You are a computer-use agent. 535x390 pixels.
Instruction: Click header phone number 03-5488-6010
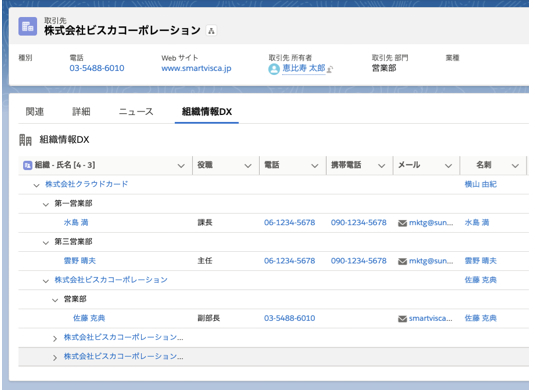tap(97, 68)
